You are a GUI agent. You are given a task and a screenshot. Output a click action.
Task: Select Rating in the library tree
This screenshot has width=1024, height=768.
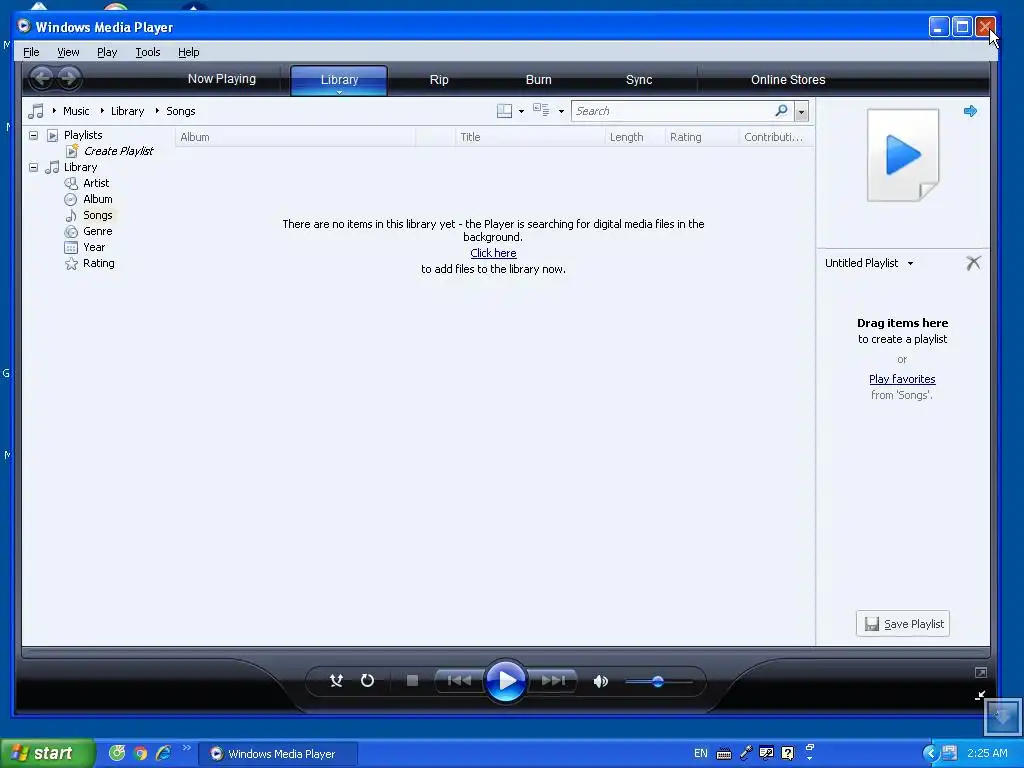point(98,263)
